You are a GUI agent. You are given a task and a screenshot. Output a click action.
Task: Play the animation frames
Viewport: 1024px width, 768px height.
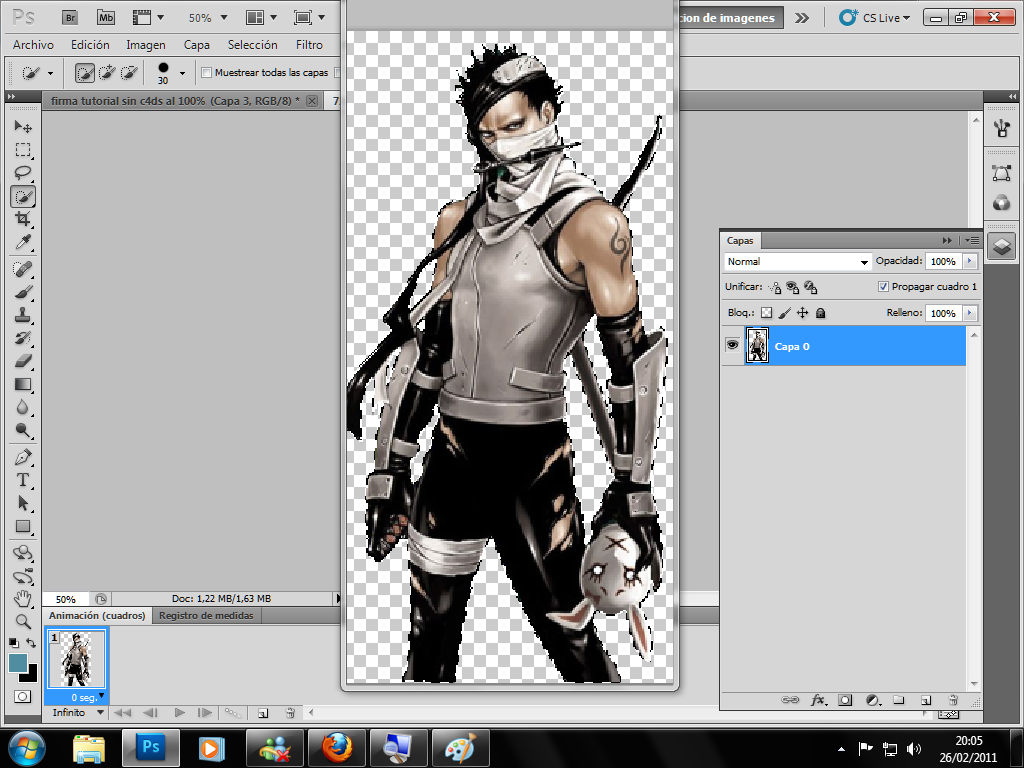pos(179,712)
